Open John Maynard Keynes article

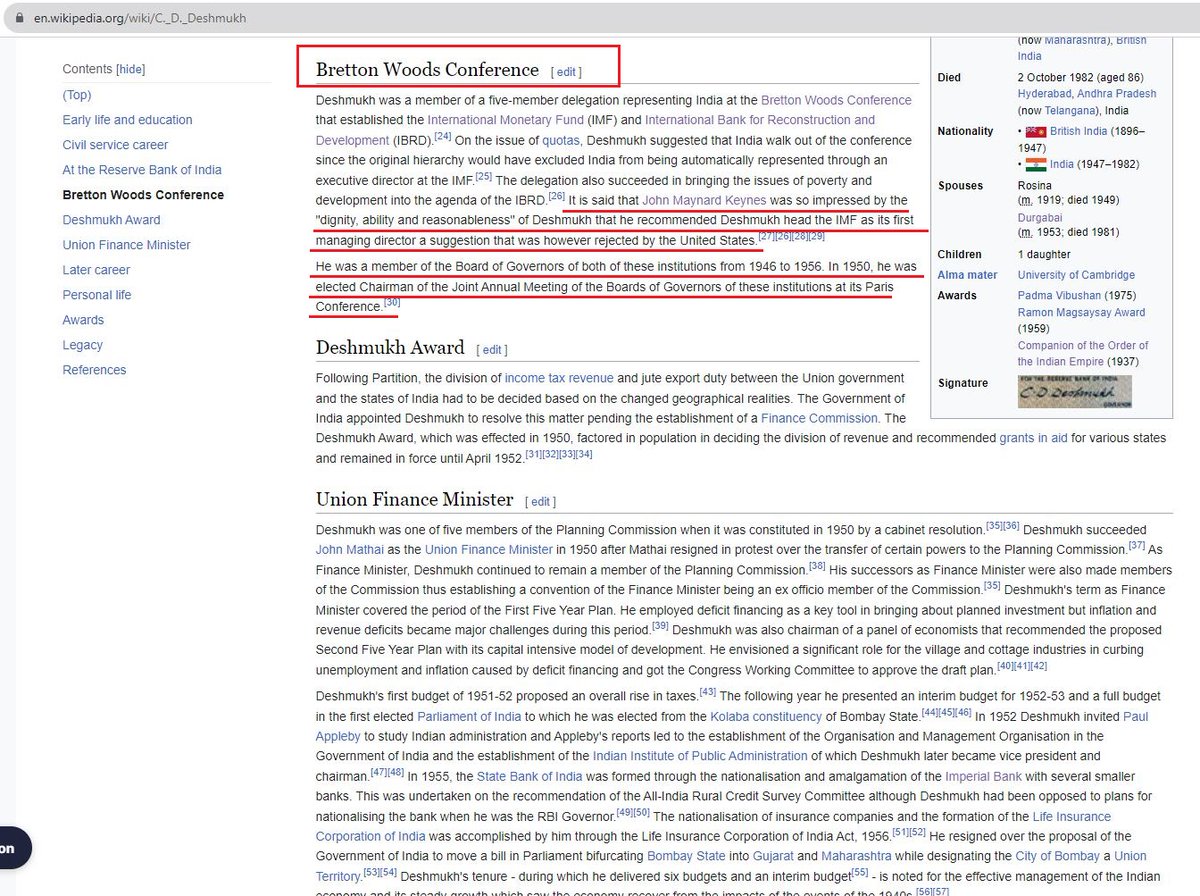[704, 200]
